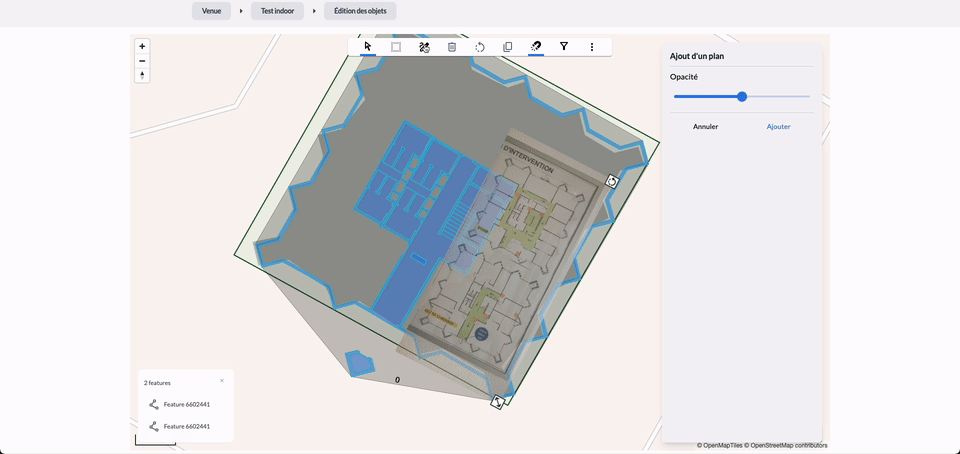Click the Annuler button
The image size is (960, 454).
[706, 127]
